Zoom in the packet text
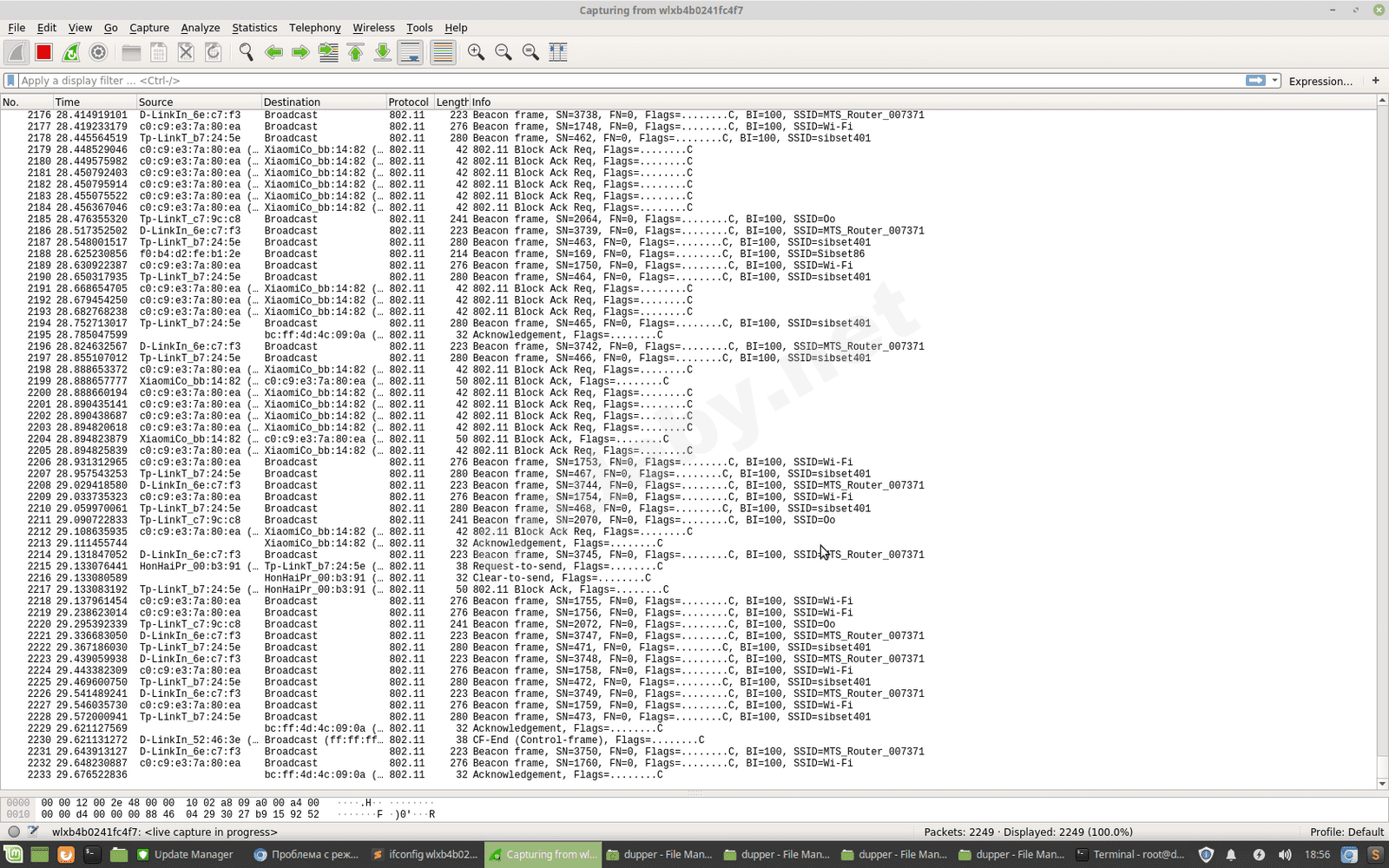Viewport: 1389px width, 868px height. click(476, 52)
